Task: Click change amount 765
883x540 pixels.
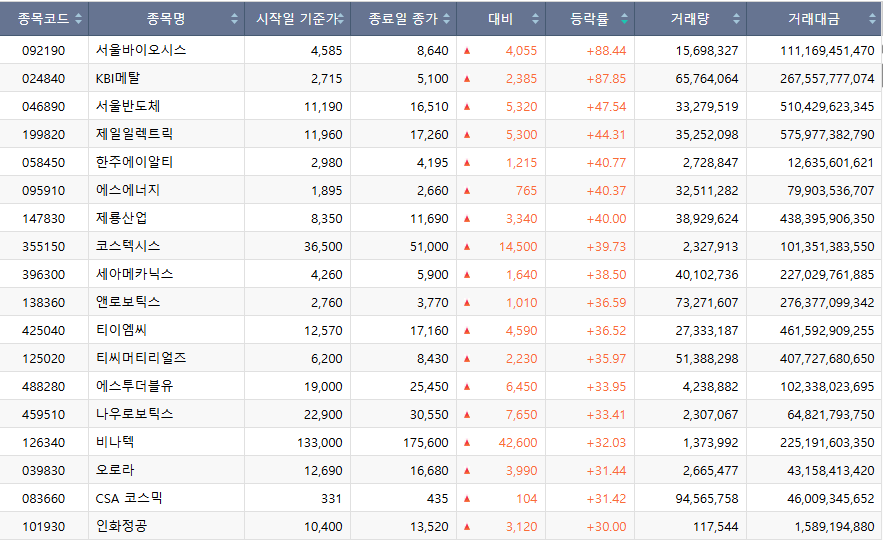Action: point(527,191)
